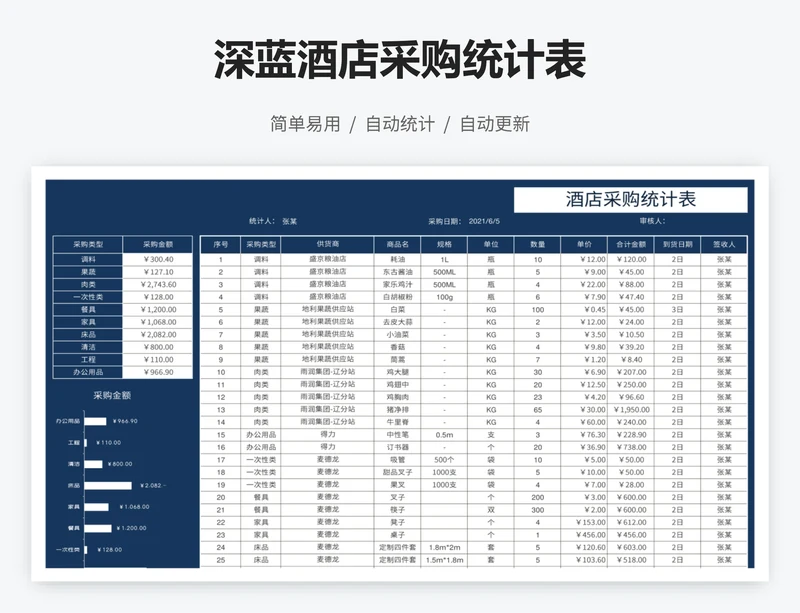Click the 采购日期 value 2021/6/5

[x=484, y=221]
